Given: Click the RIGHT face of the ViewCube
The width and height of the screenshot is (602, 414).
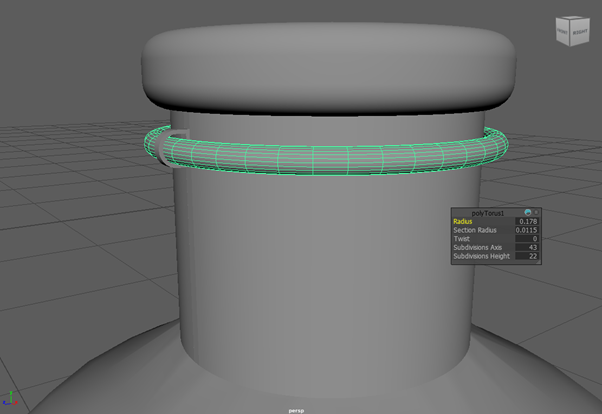Looking at the screenshot, I should [x=580, y=33].
